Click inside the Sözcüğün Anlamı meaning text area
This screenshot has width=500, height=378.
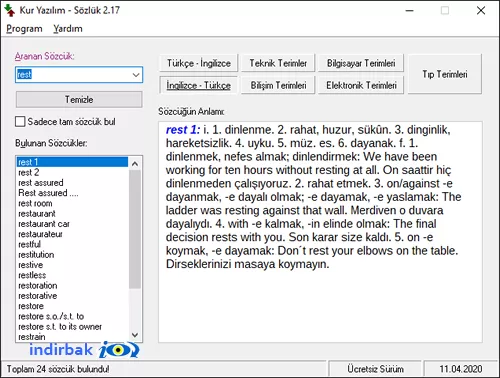point(320,232)
